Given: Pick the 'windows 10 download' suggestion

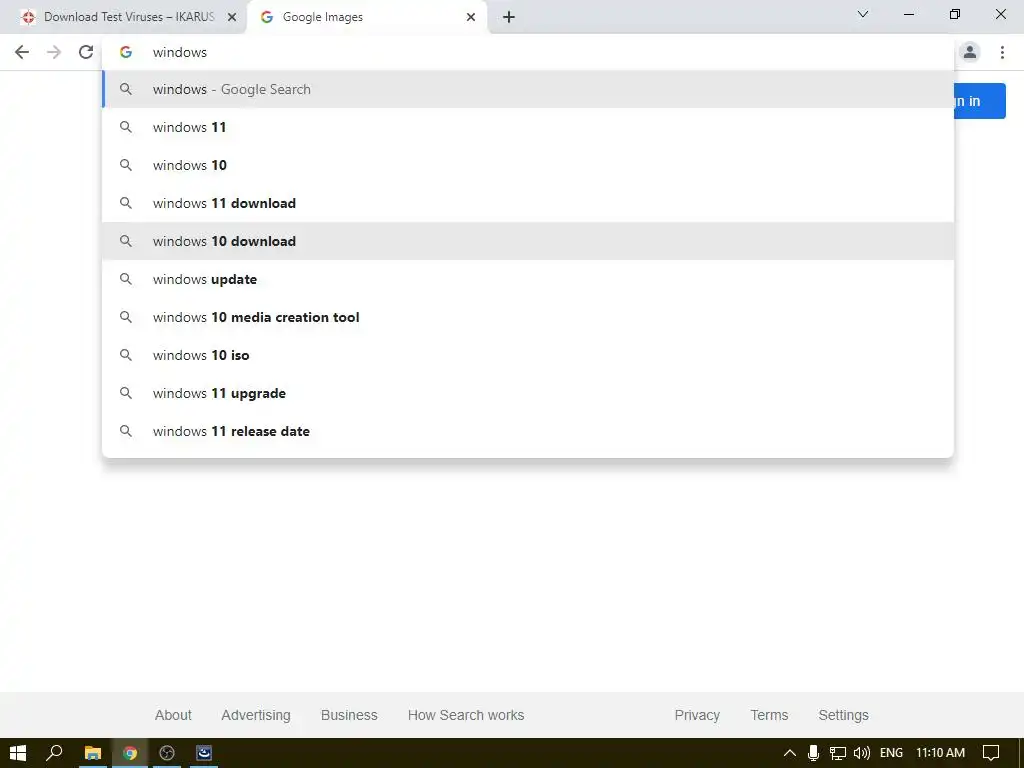Looking at the screenshot, I should coord(528,241).
